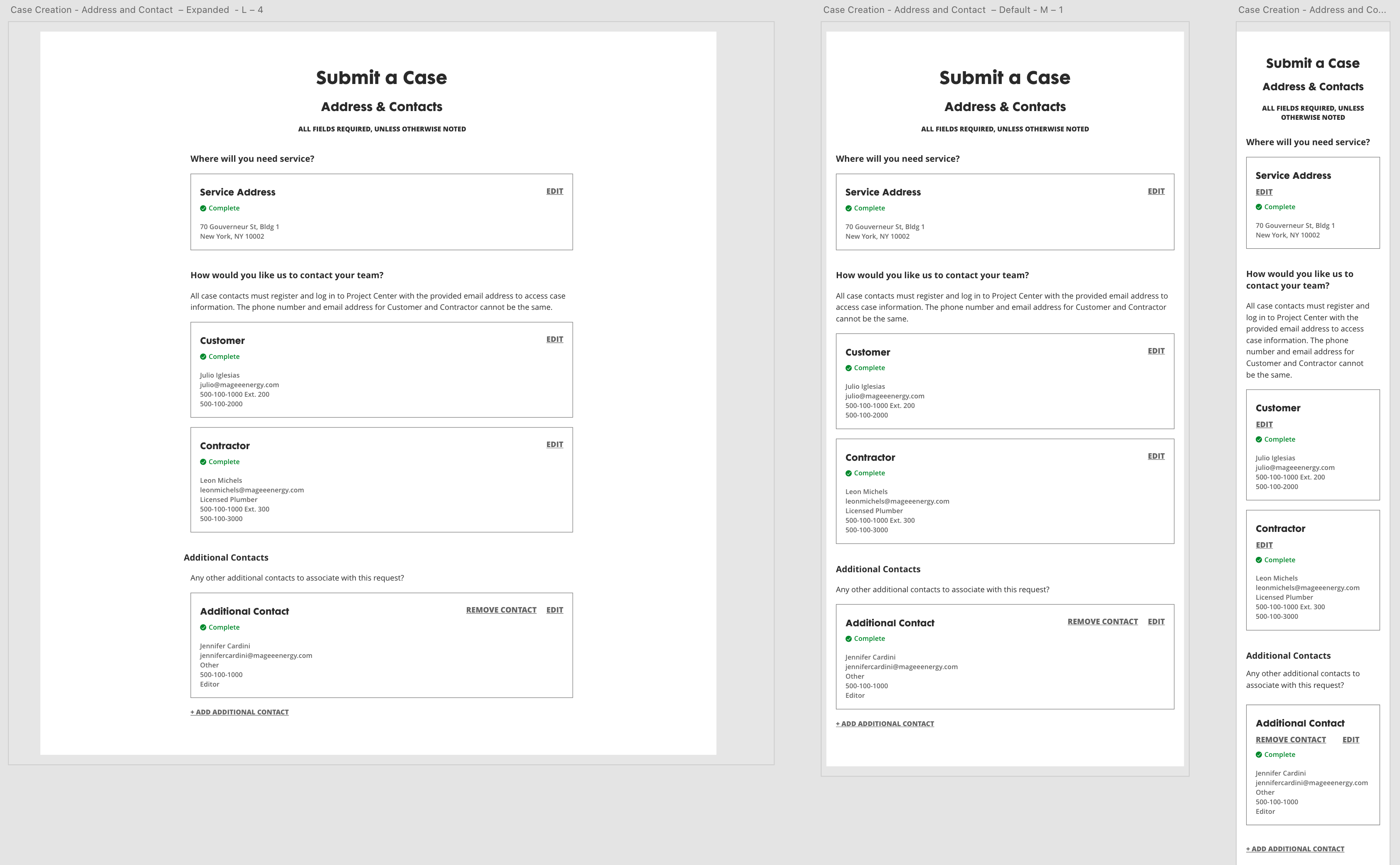The width and height of the screenshot is (1400, 865).
Task: Select the 'Default - M – 1' artboard title
Action: (x=943, y=10)
